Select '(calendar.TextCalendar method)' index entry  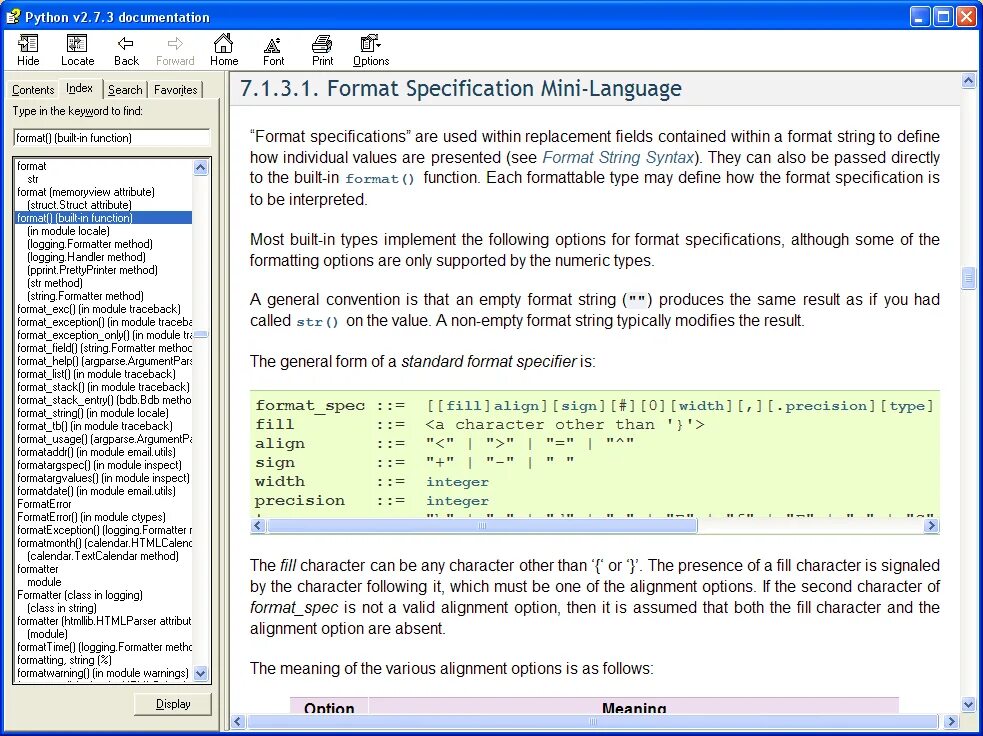pos(103,556)
